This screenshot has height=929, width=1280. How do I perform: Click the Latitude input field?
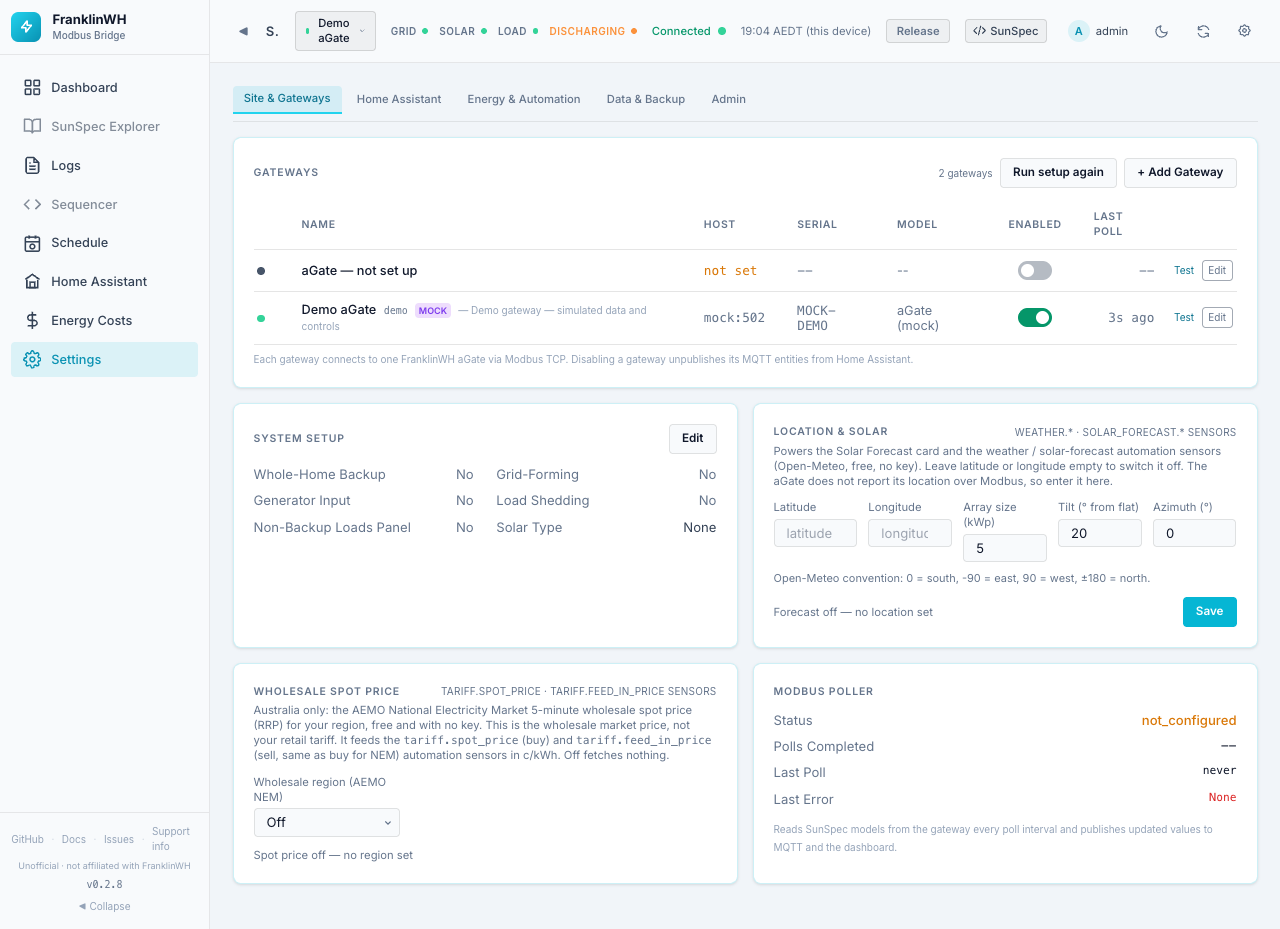tap(815, 534)
